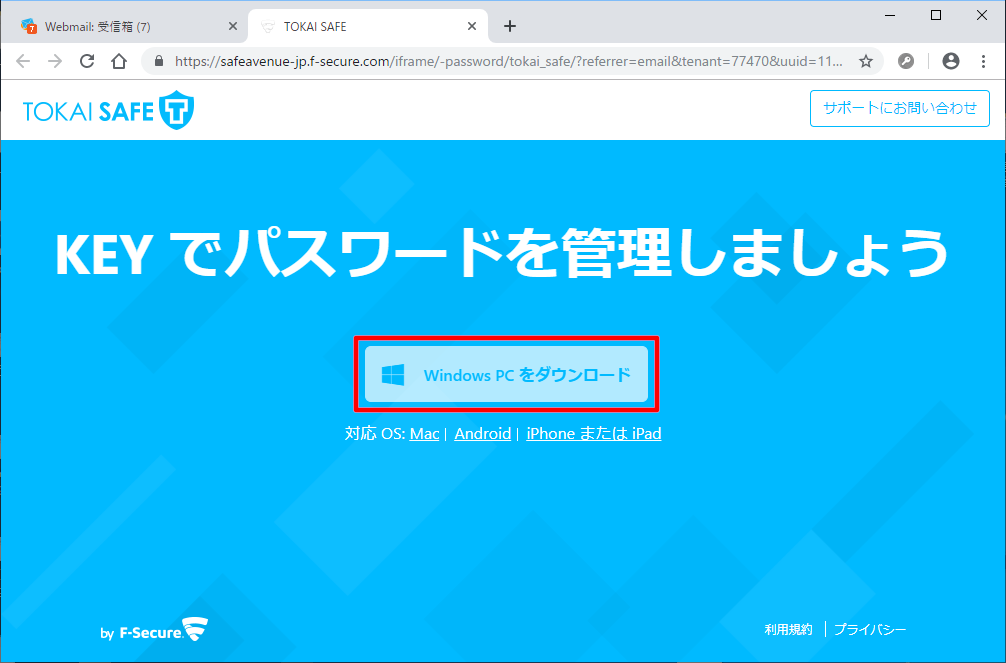Close the TOKAI SAFE tab
The image size is (1006, 663).
tap(472, 26)
